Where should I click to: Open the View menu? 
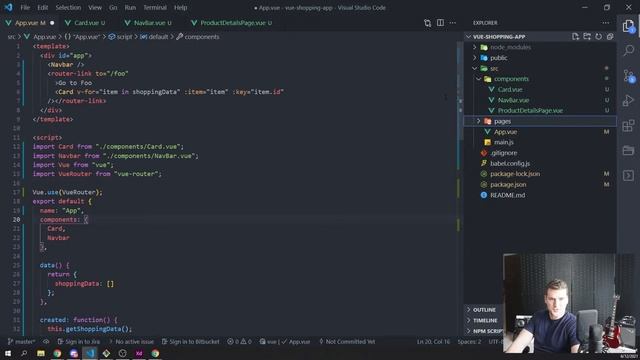[95, 7]
